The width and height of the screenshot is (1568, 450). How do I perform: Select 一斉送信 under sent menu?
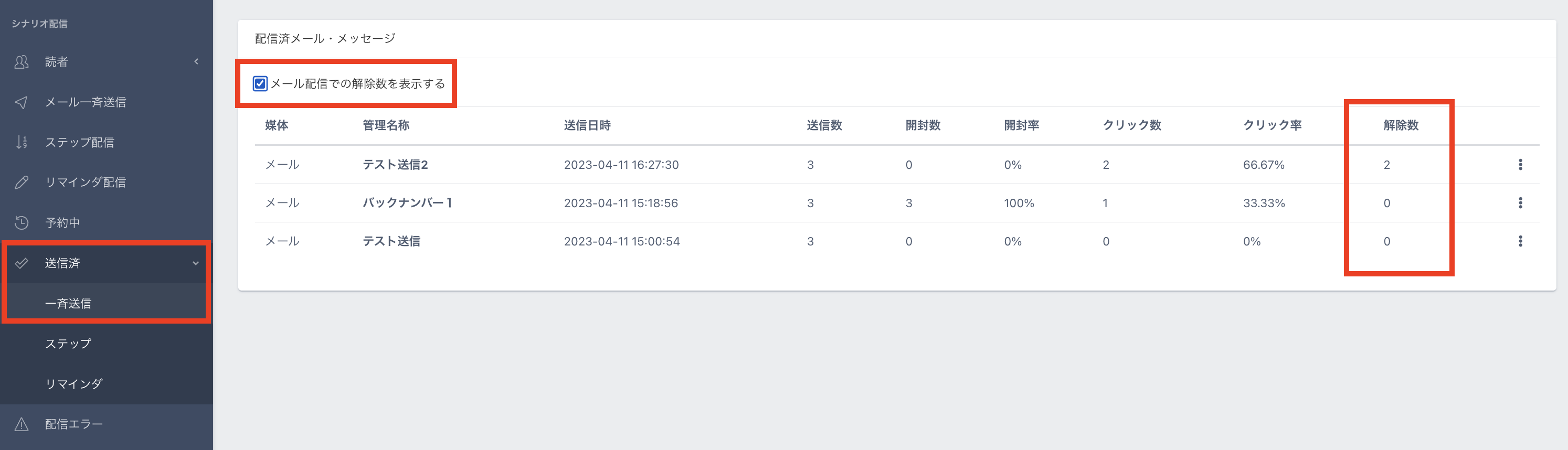68,304
